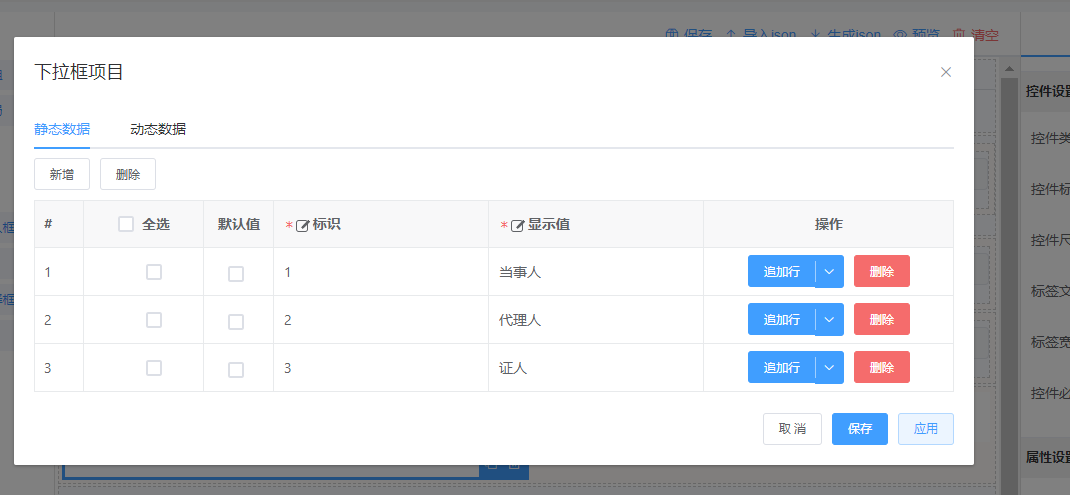Viewport: 1070px width, 495px height.
Task: Click the 应用 button
Action: [926, 429]
